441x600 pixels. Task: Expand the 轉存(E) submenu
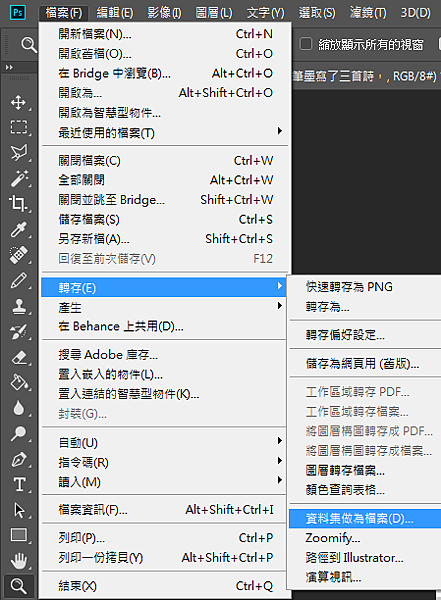(164, 287)
